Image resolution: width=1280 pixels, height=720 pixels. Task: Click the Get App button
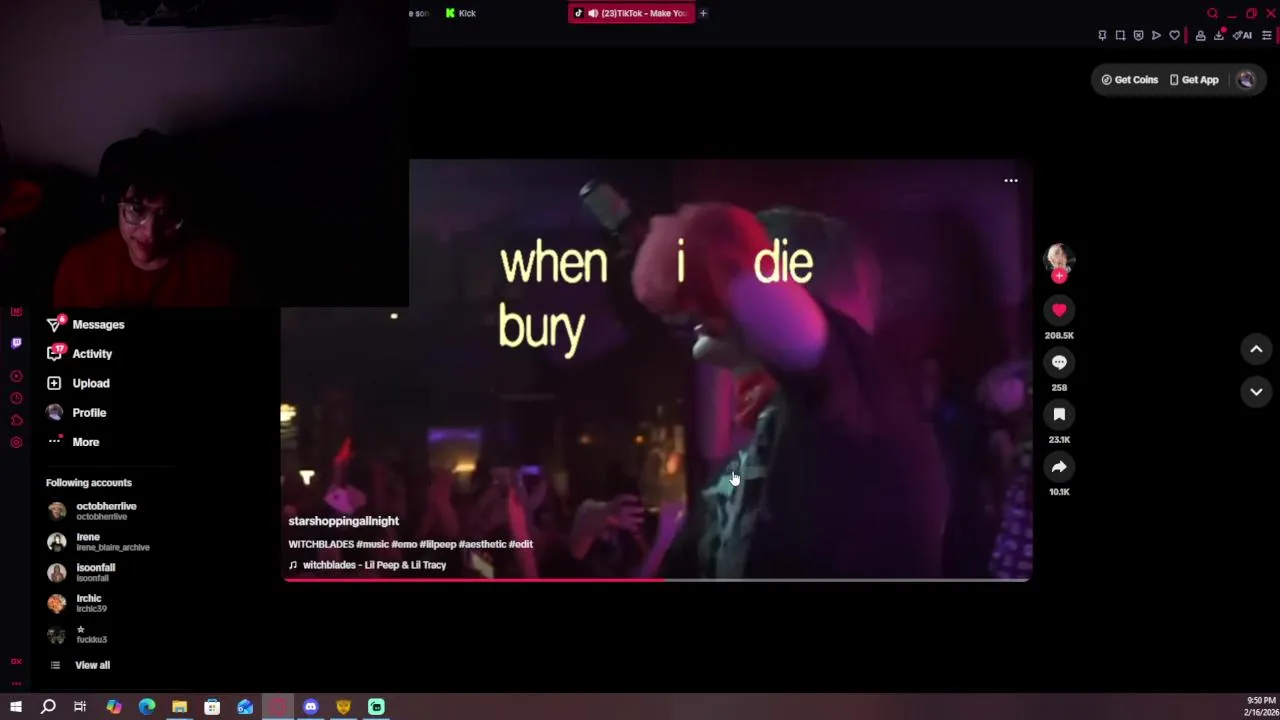pos(1194,80)
